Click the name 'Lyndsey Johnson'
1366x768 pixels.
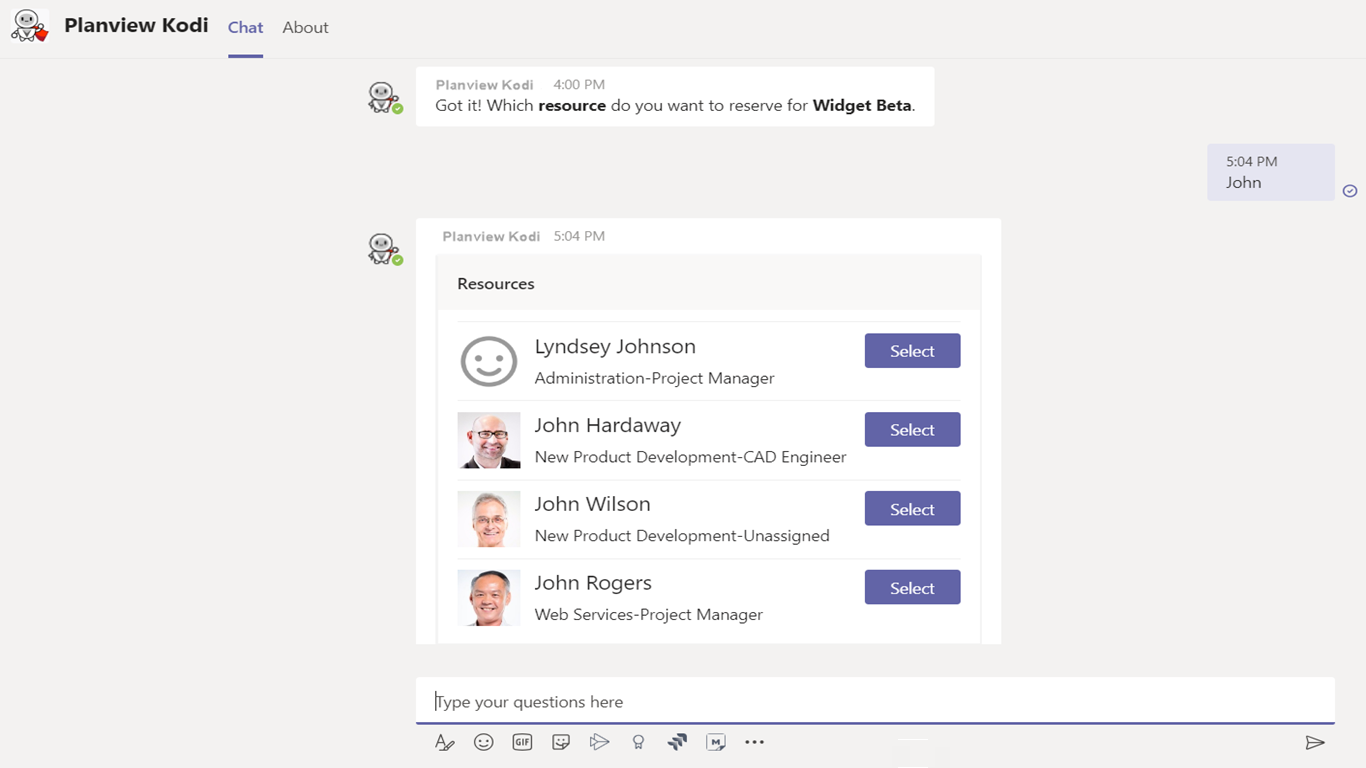pyautogui.click(x=615, y=347)
